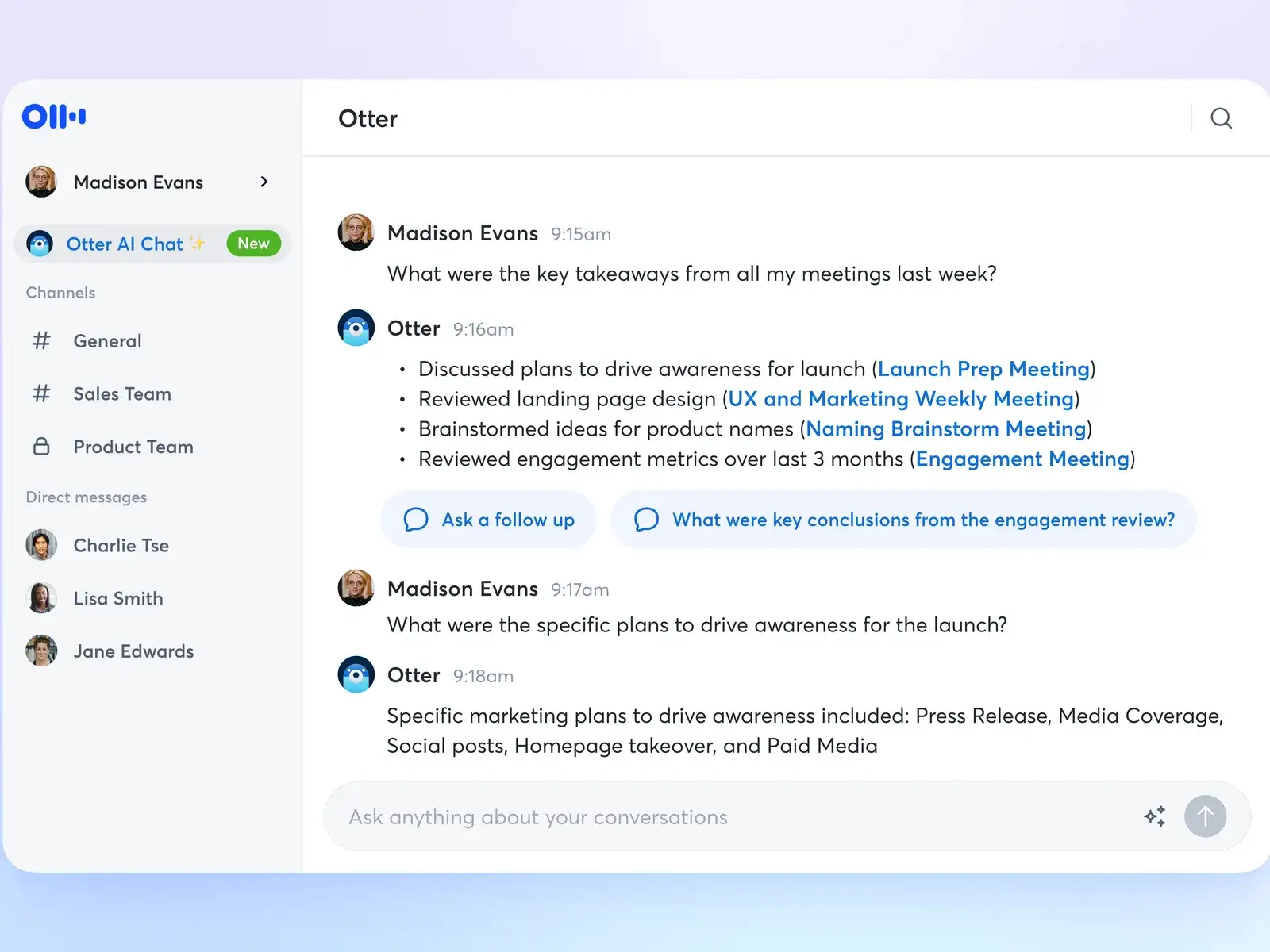Click the green New badge
Screen dimensions: 1270x952
coord(254,244)
